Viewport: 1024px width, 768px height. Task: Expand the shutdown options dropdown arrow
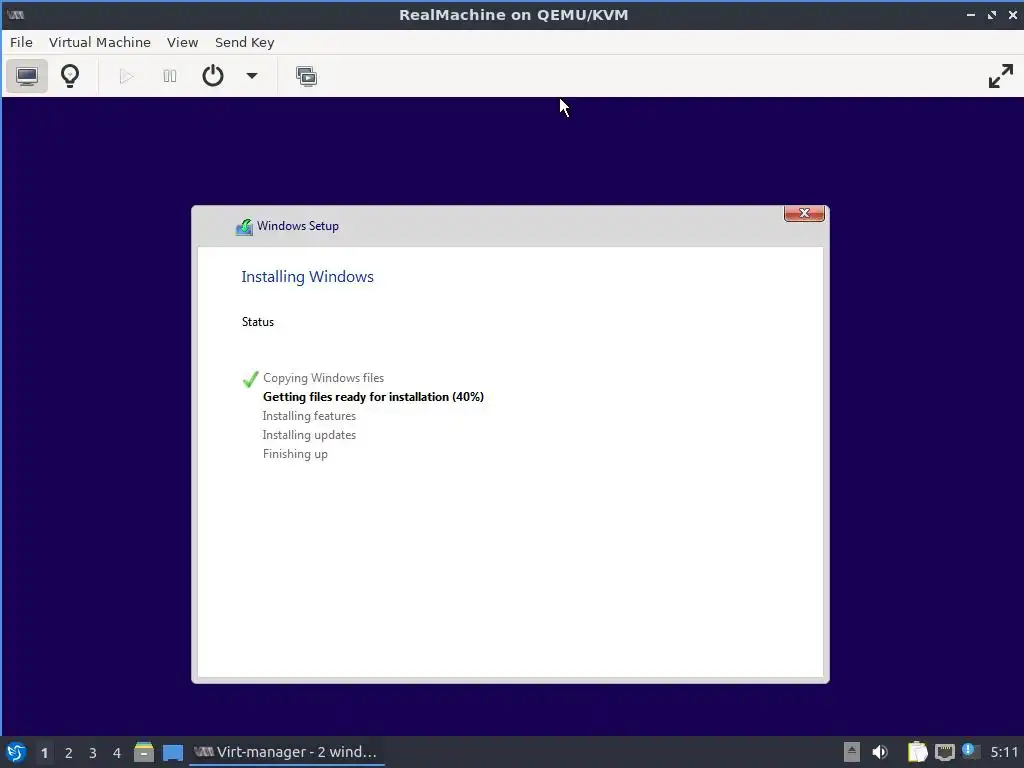pyautogui.click(x=251, y=76)
